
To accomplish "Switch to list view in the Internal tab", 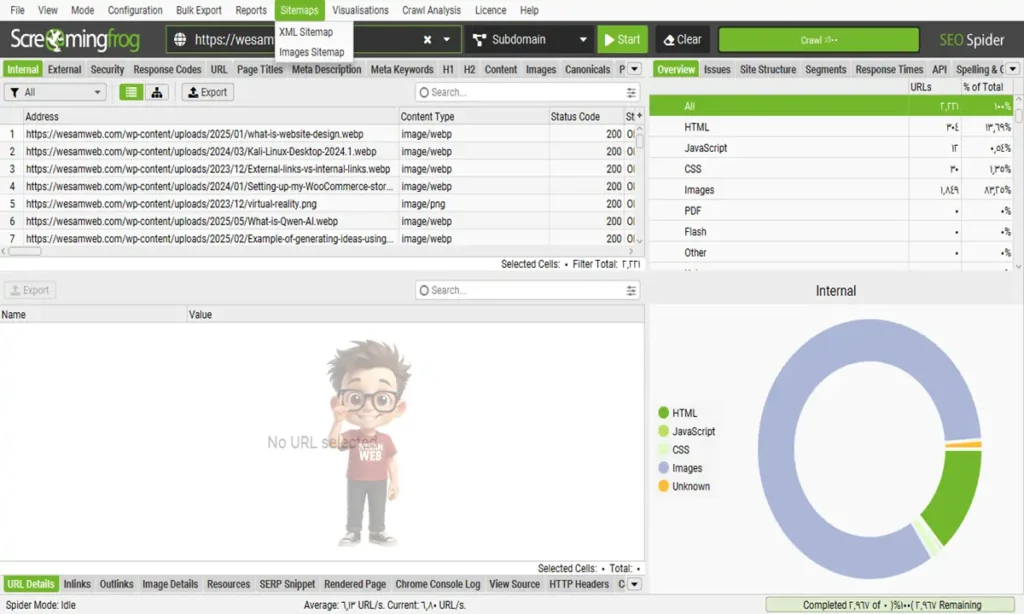I will (x=132, y=91).
